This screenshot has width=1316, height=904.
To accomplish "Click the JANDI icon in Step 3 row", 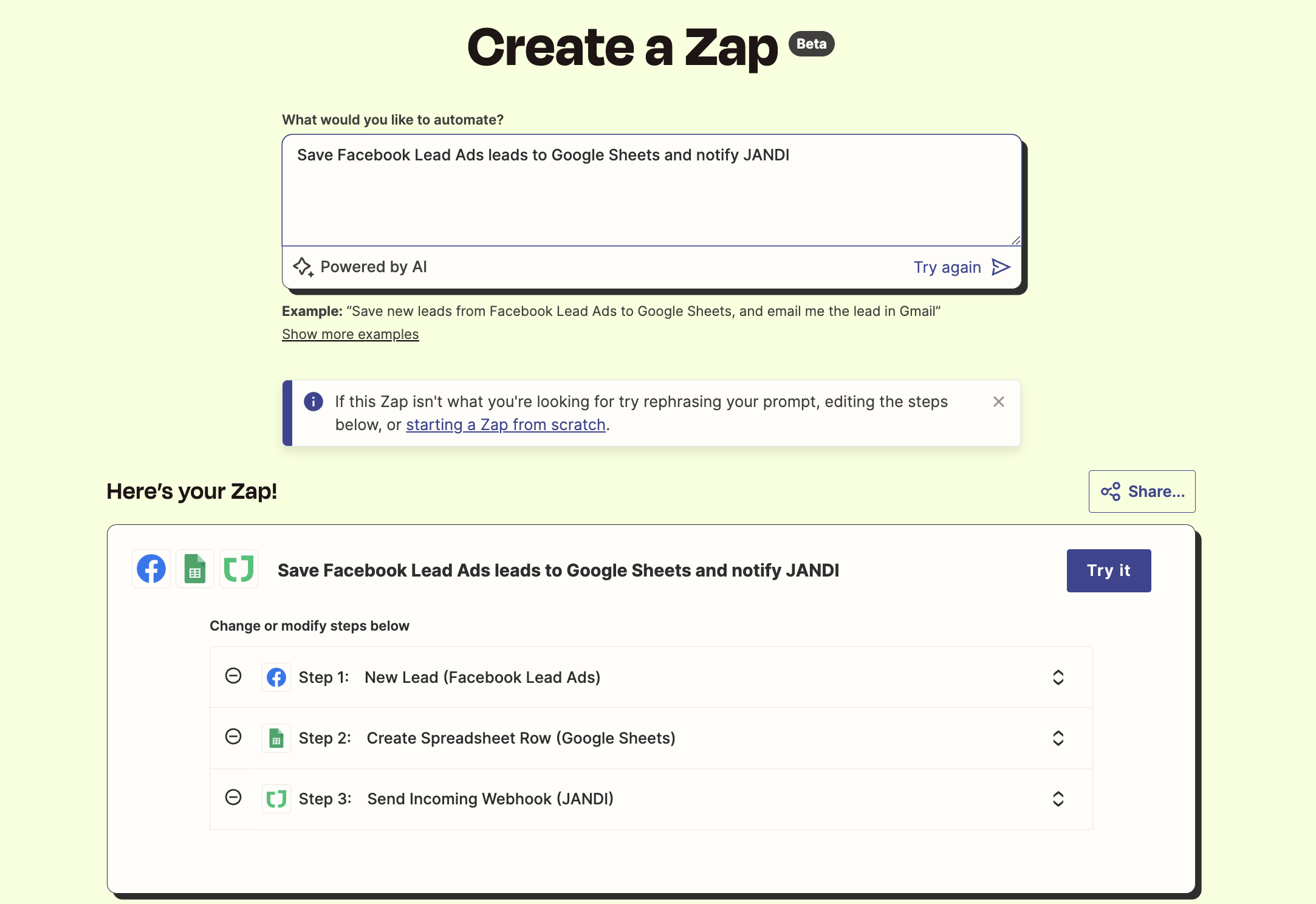I will [x=276, y=799].
